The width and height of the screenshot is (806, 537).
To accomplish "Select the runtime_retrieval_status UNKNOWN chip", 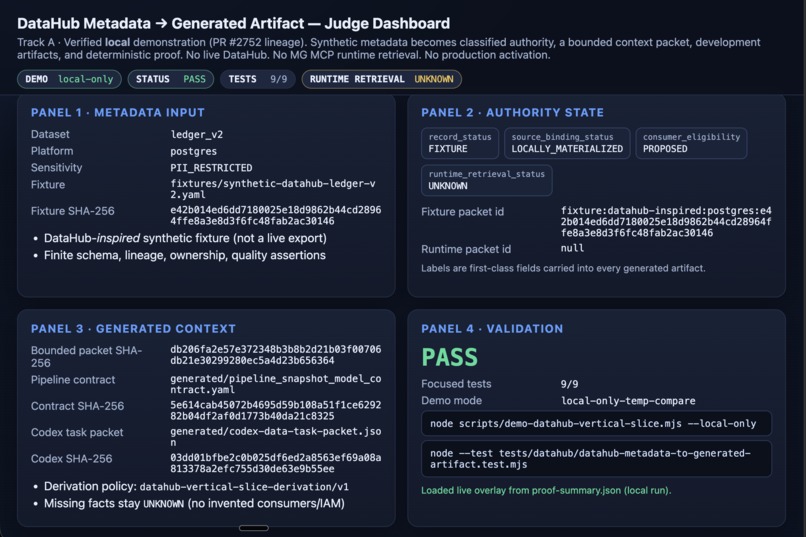I will (486, 180).
